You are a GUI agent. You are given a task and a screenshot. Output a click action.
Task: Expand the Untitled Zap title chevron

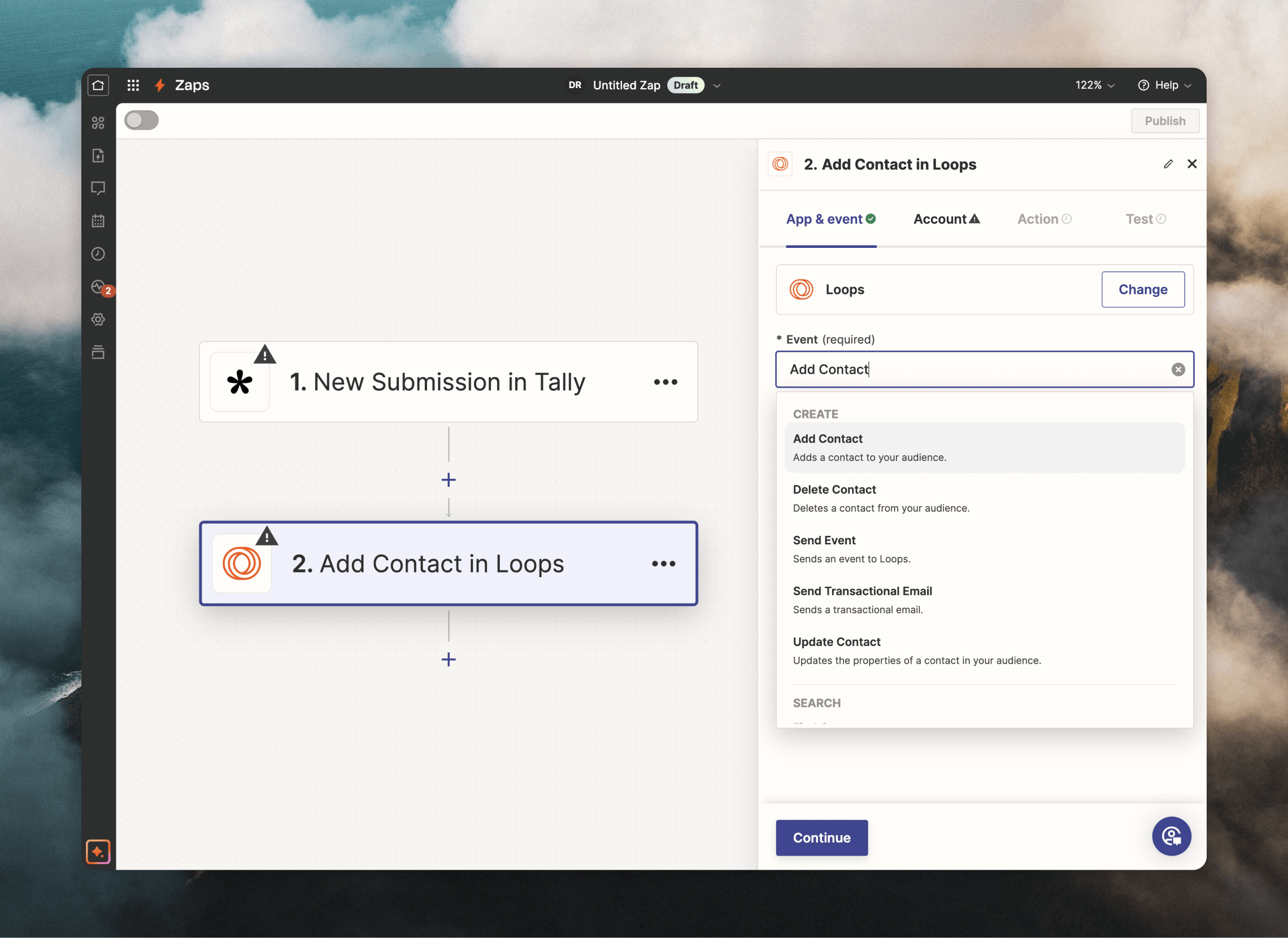(717, 86)
